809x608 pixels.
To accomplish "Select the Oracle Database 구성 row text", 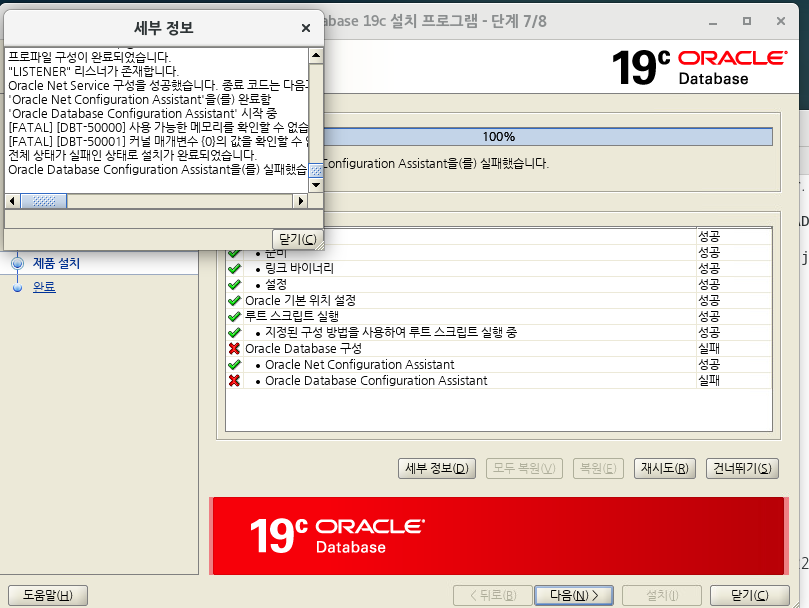I will pyautogui.click(x=303, y=348).
